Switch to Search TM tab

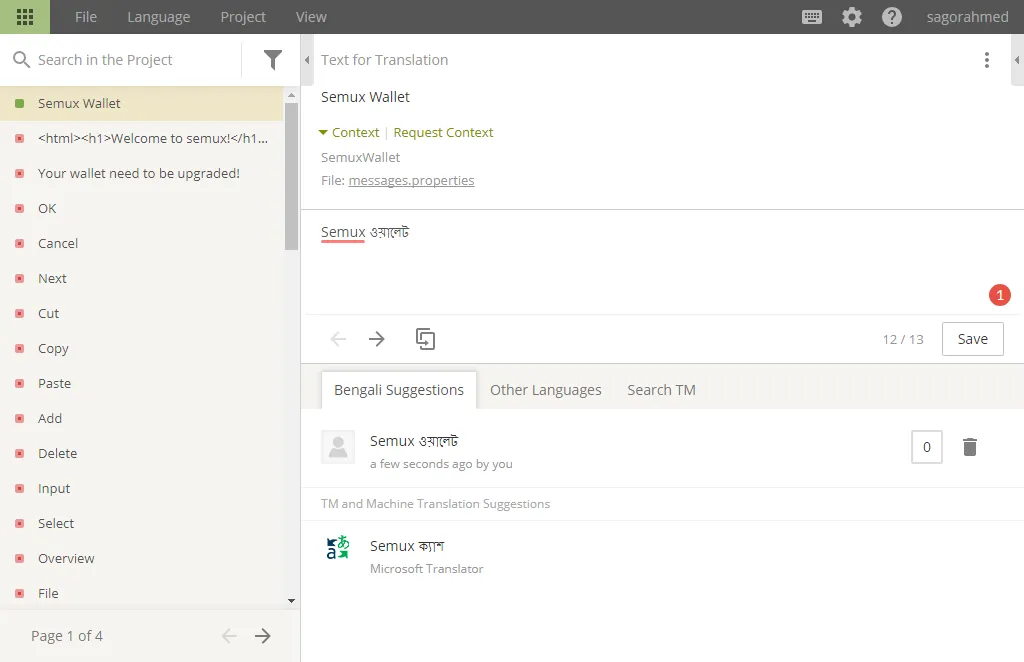(661, 390)
